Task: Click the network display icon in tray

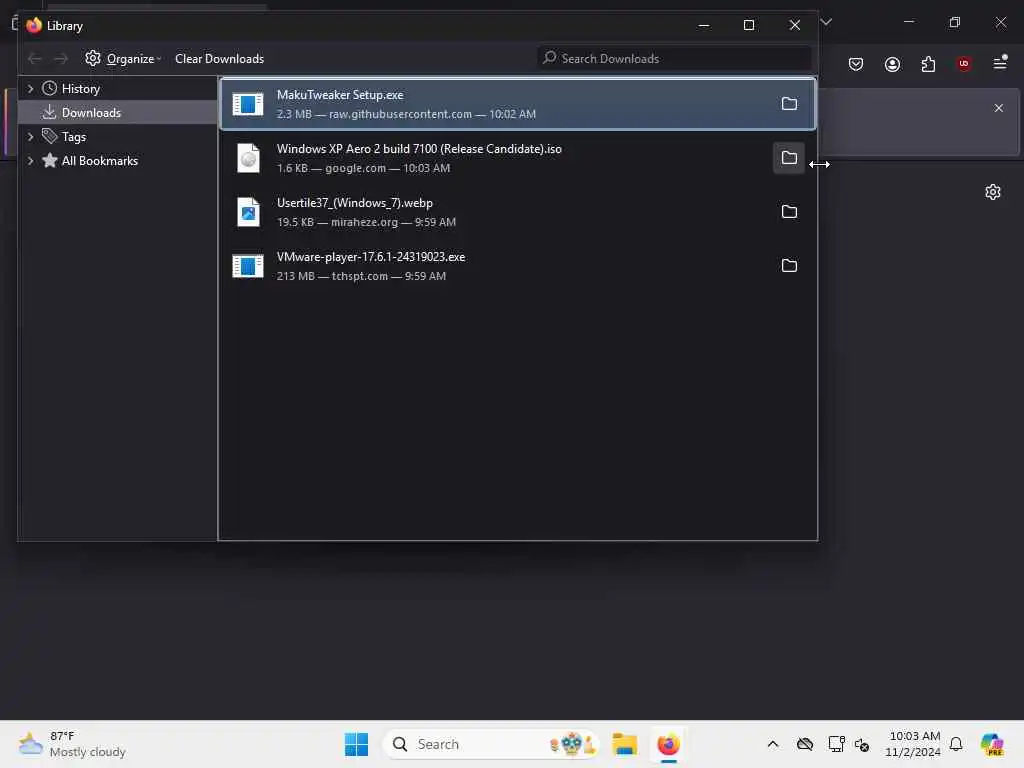Action: [x=836, y=744]
